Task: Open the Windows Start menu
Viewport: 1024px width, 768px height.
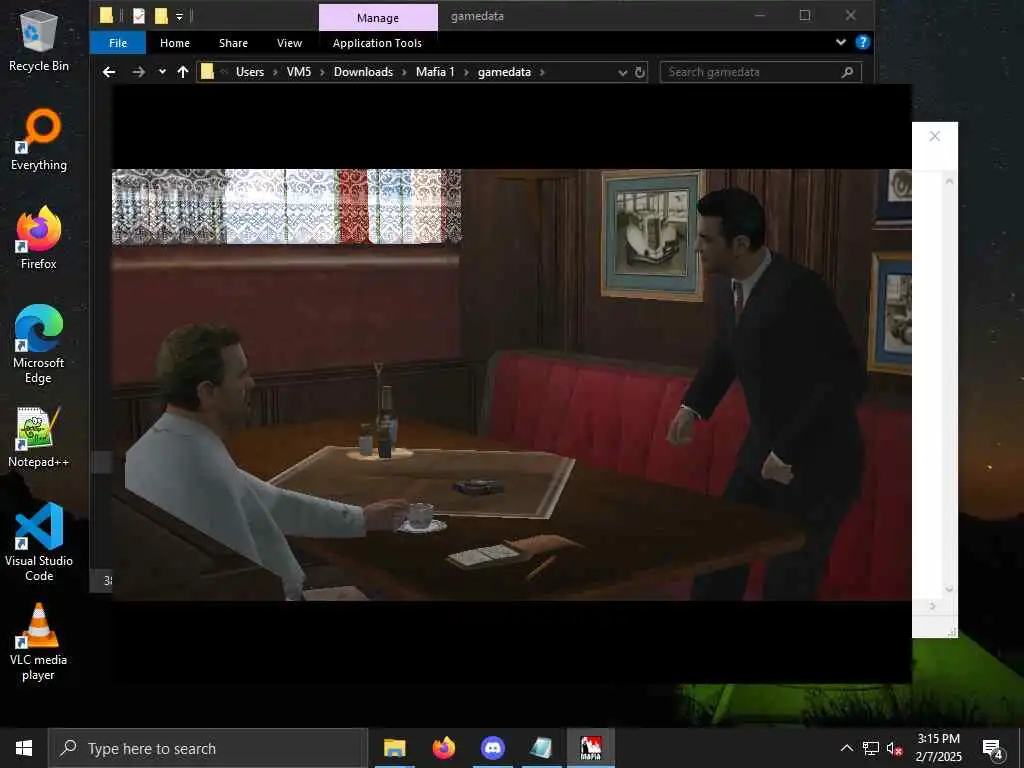Action: [24, 748]
